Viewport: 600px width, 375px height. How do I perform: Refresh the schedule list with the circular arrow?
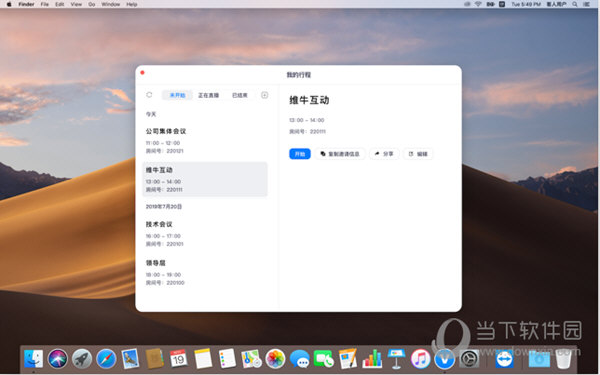point(149,95)
